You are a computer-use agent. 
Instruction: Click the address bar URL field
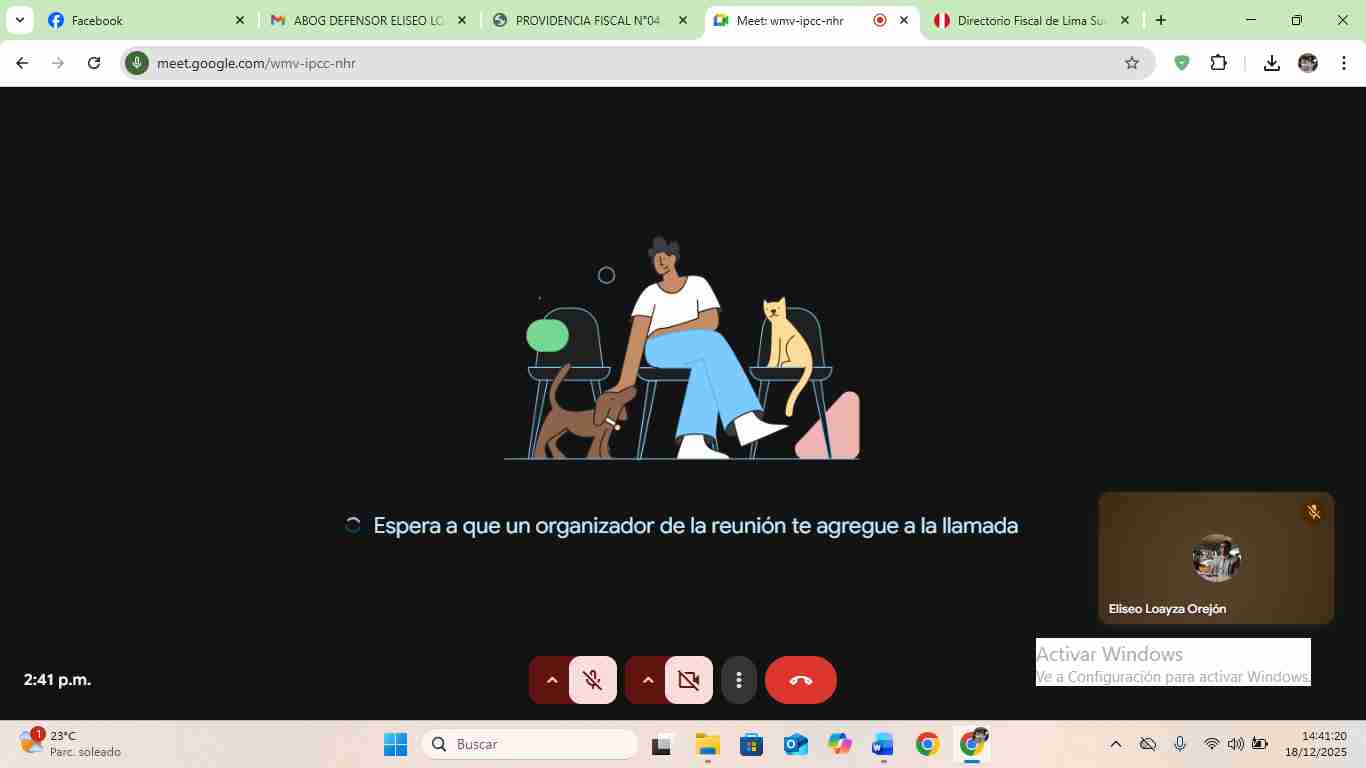[600, 63]
